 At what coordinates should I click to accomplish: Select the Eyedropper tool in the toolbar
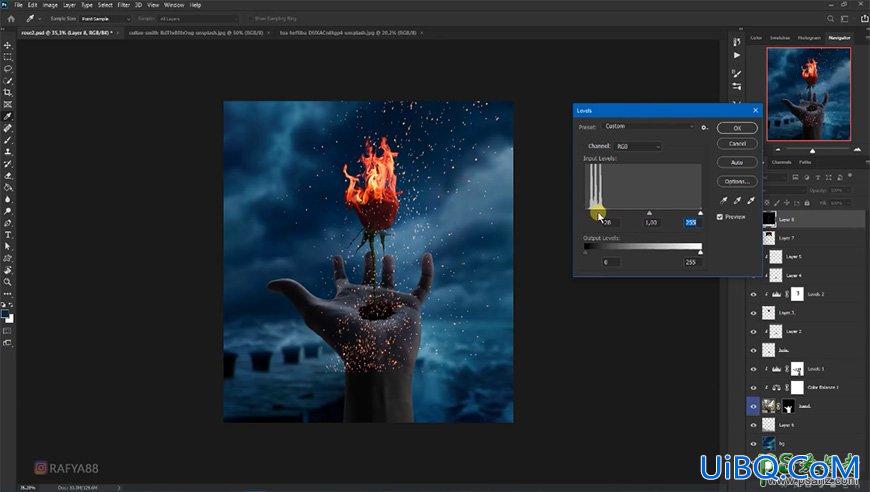pos(7,116)
